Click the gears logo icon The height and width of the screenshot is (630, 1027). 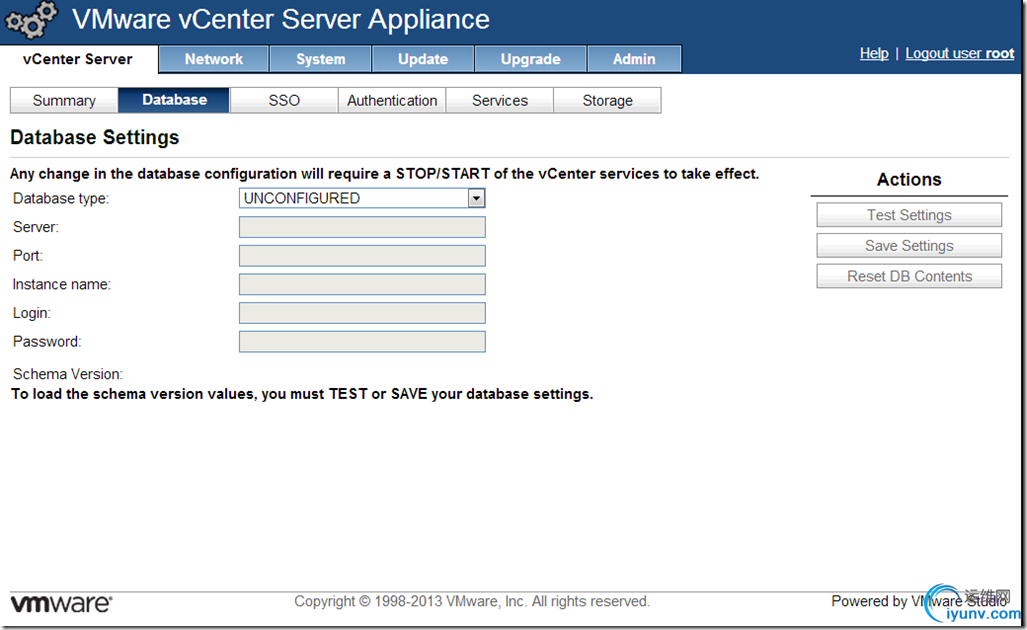tap(31, 20)
